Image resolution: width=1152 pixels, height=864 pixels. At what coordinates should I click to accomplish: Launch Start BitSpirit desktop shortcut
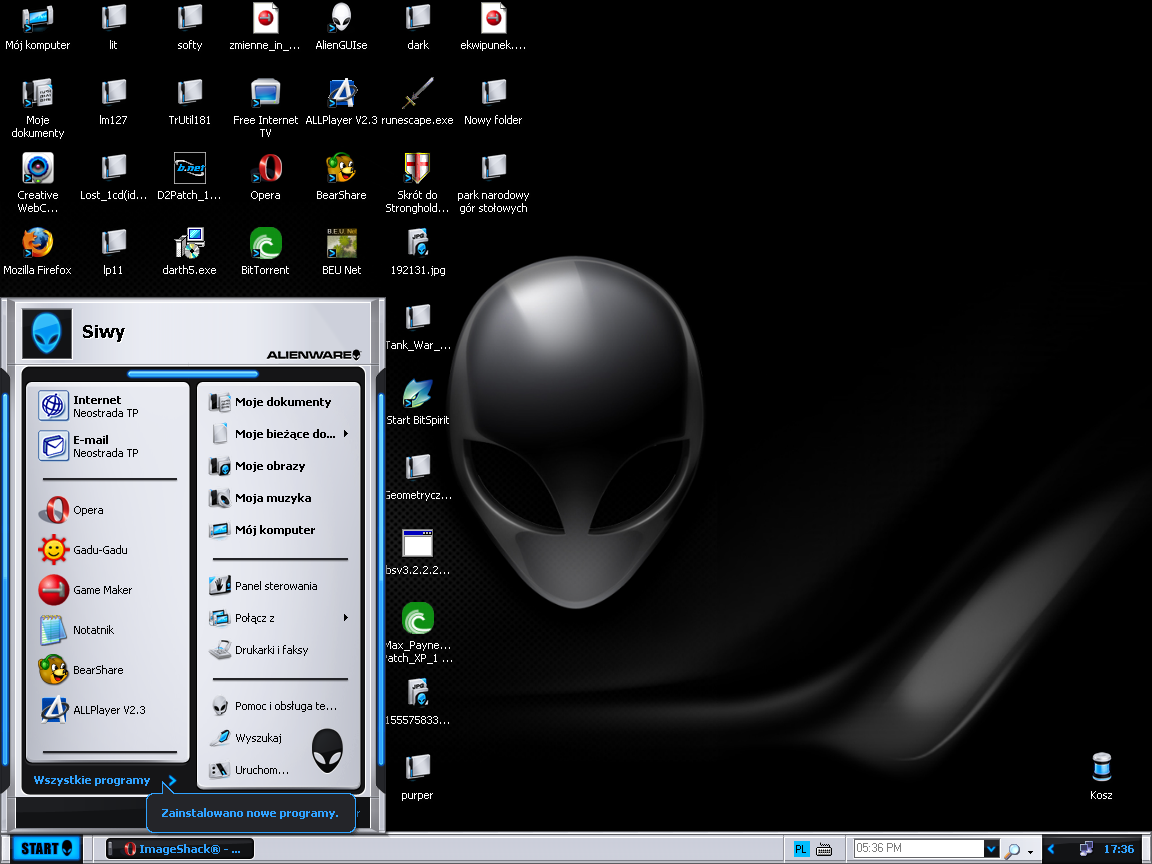417,394
